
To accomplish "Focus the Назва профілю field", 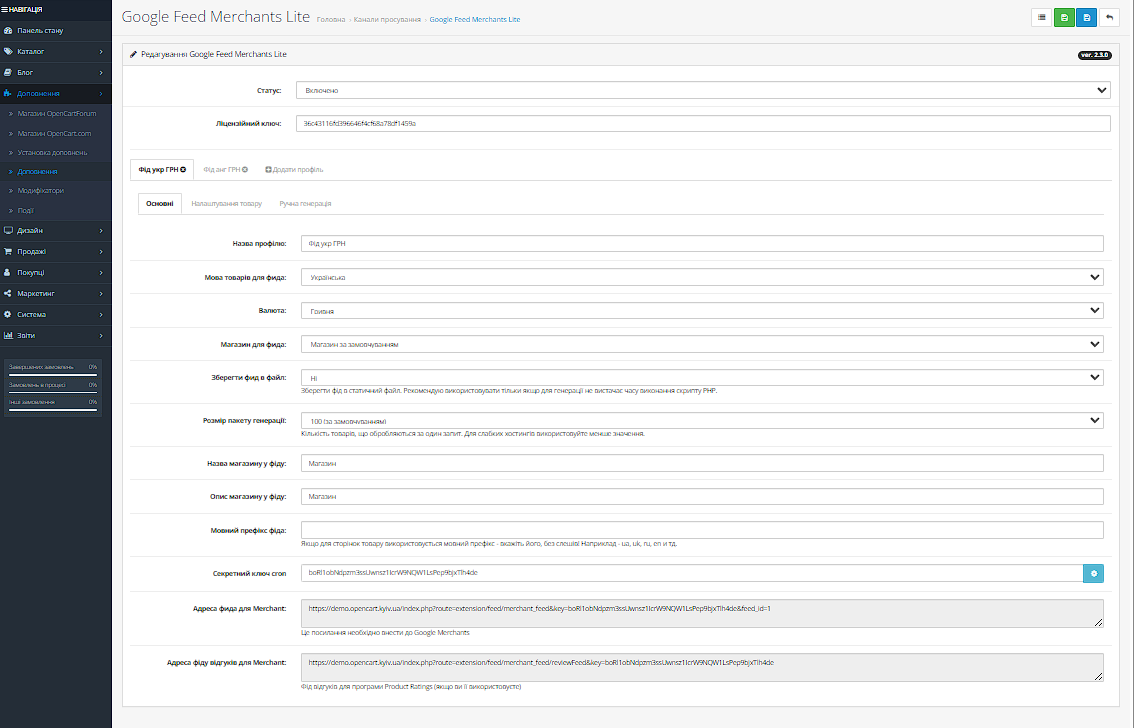I will pos(702,244).
